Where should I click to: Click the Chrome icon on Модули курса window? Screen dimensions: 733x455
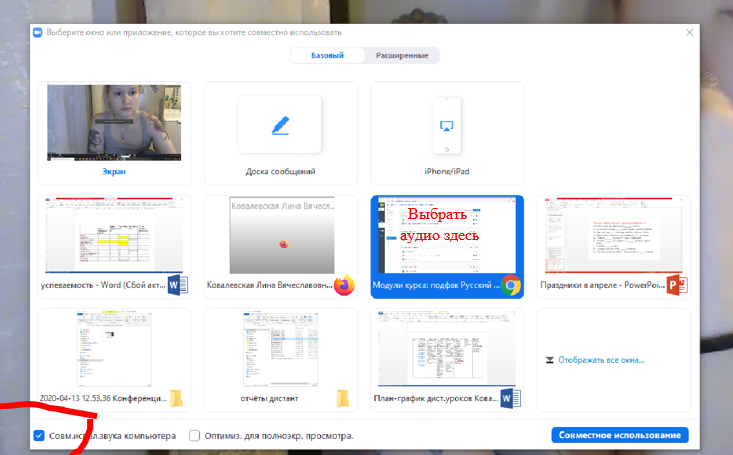coord(511,285)
